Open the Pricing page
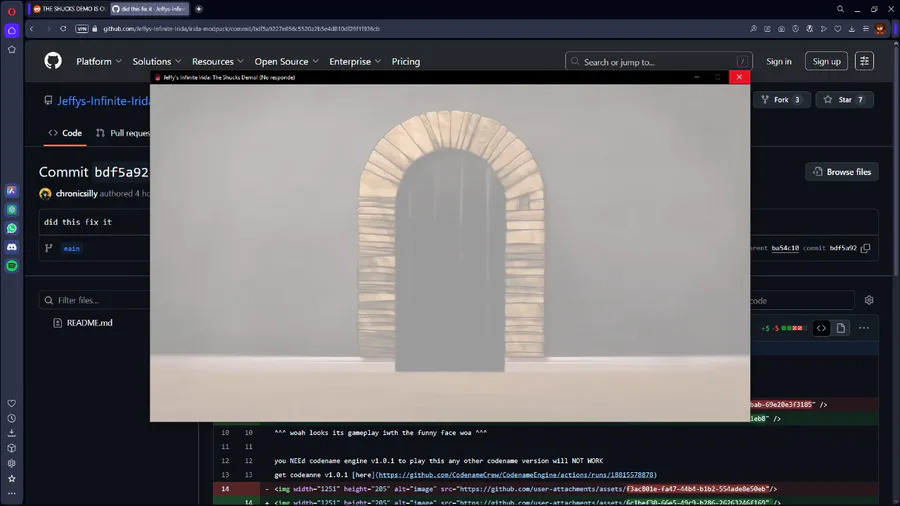The height and width of the screenshot is (506, 900). pos(406,61)
